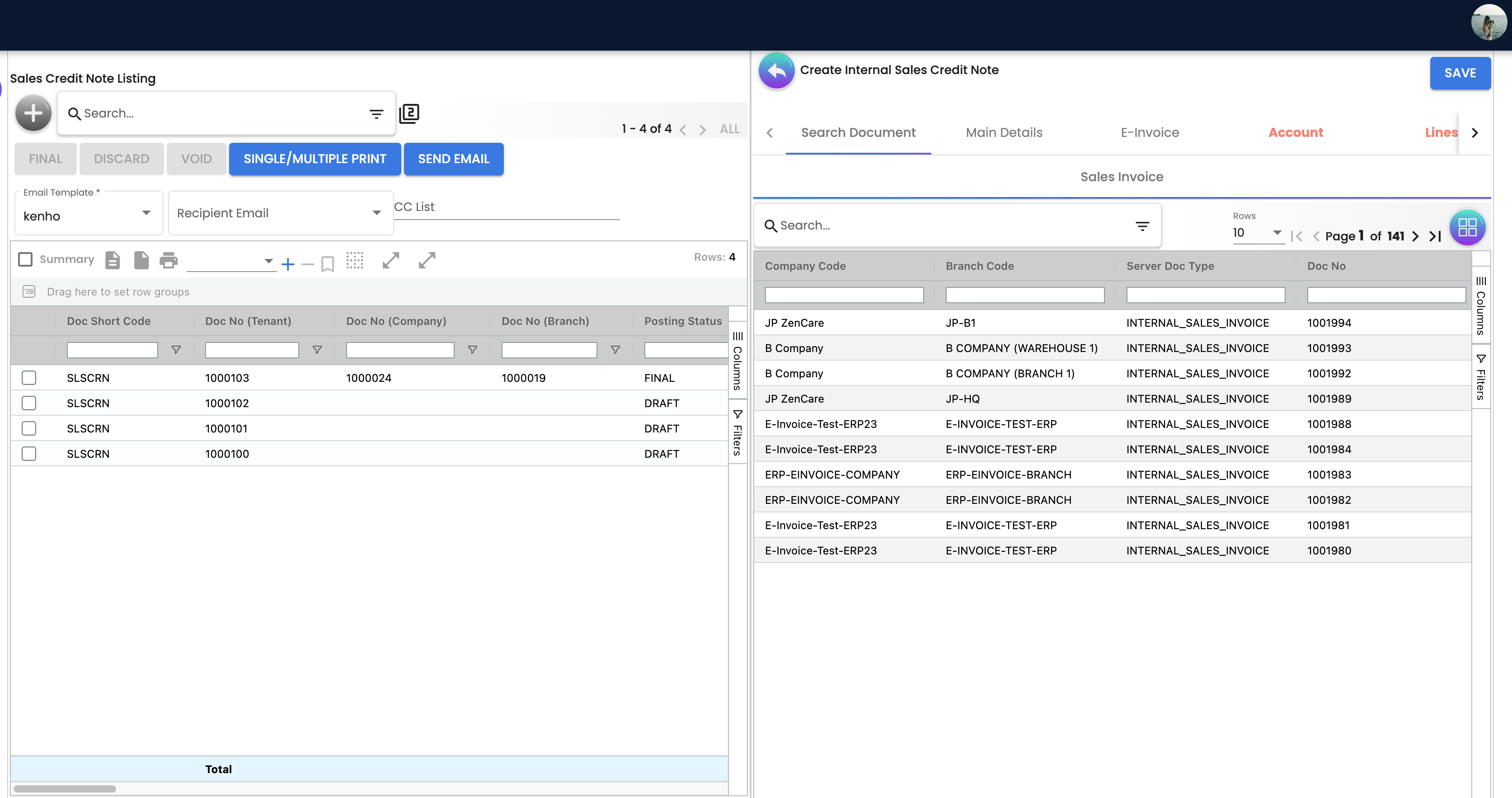Click the DISCARD button

pyautogui.click(x=122, y=159)
